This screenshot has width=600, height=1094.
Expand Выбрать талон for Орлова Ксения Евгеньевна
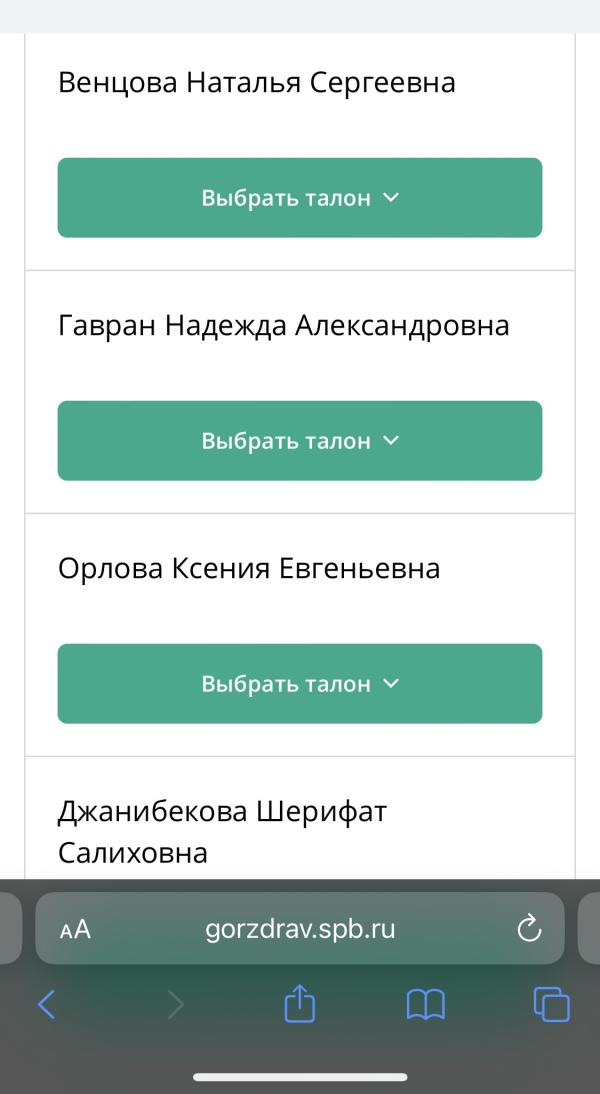click(300, 683)
